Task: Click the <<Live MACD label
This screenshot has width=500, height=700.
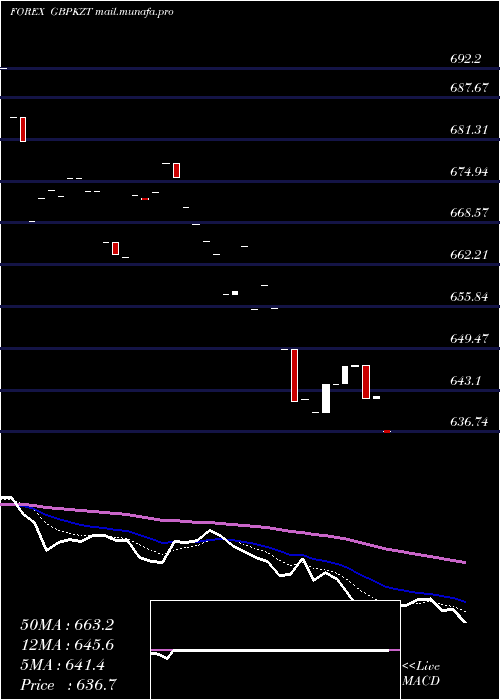Action: point(421,674)
